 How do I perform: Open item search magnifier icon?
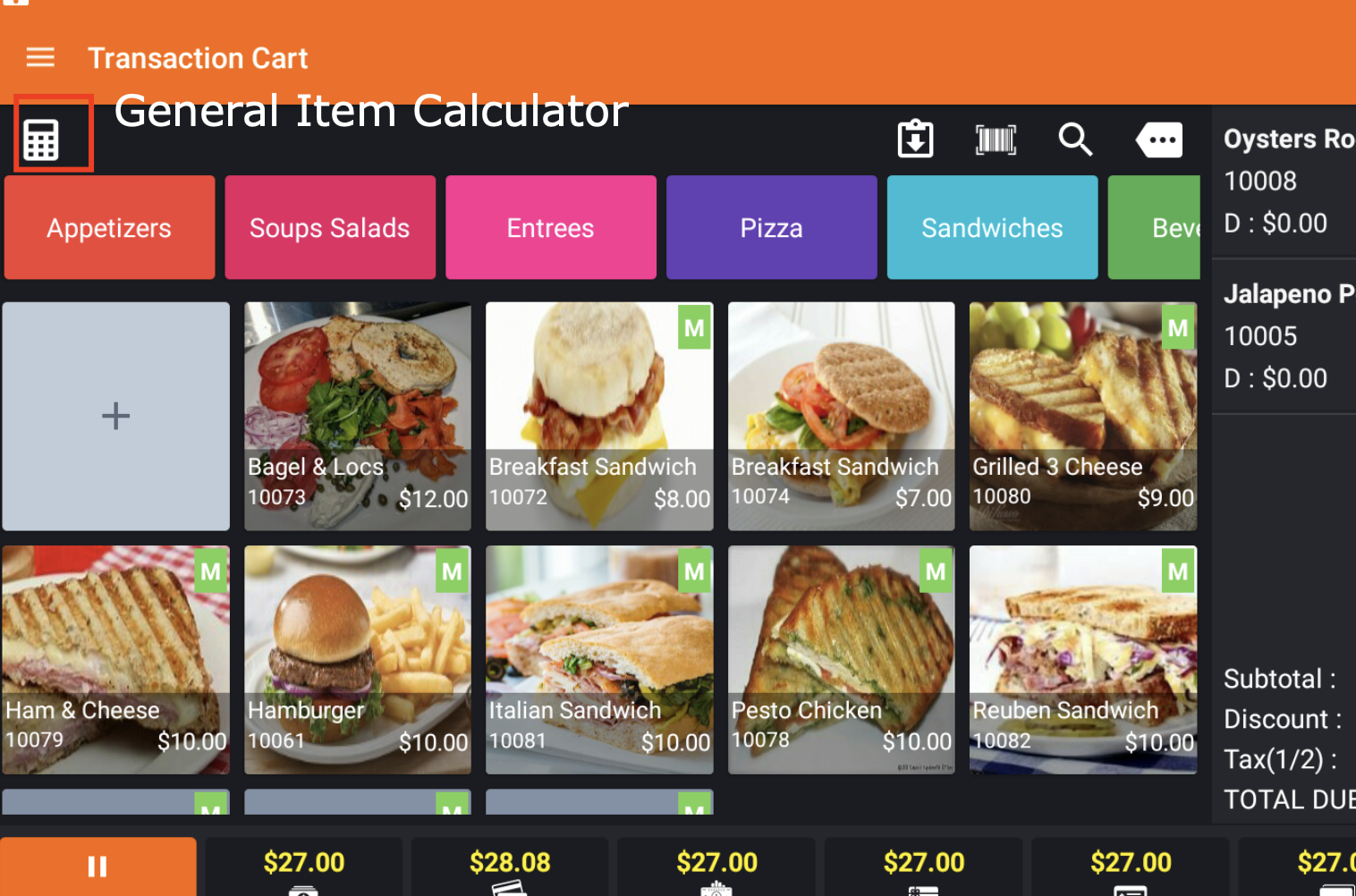[1075, 139]
